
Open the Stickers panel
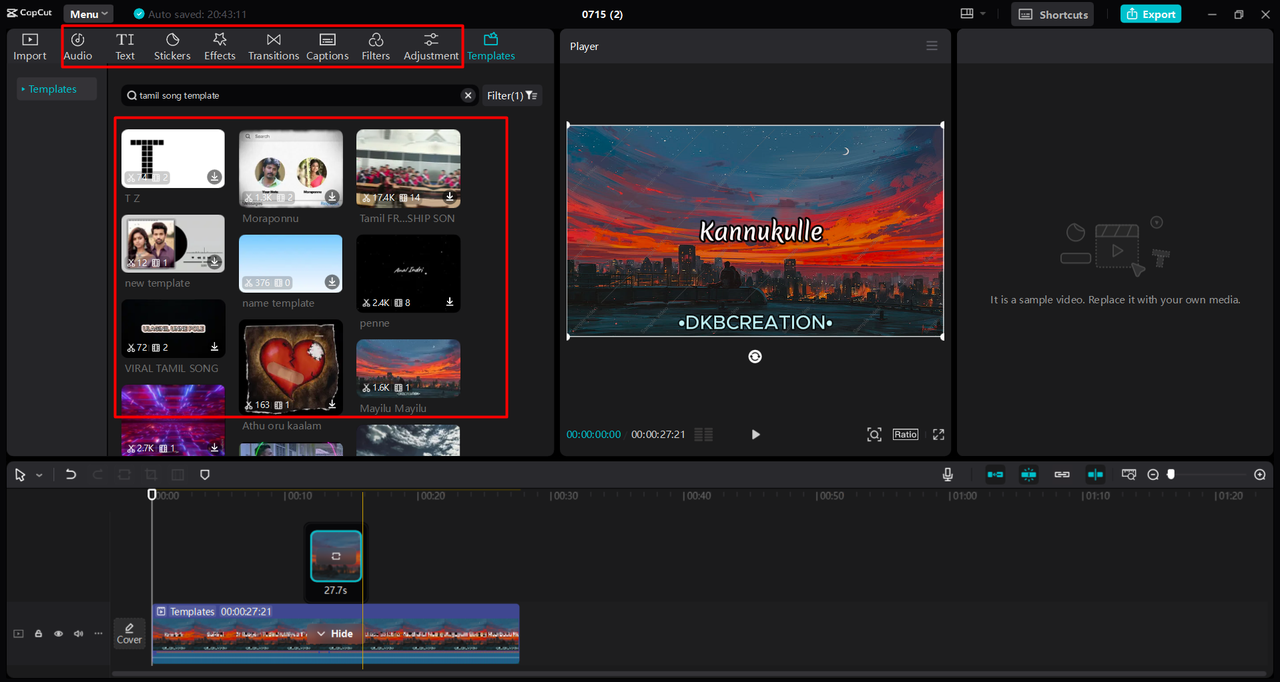[172, 46]
